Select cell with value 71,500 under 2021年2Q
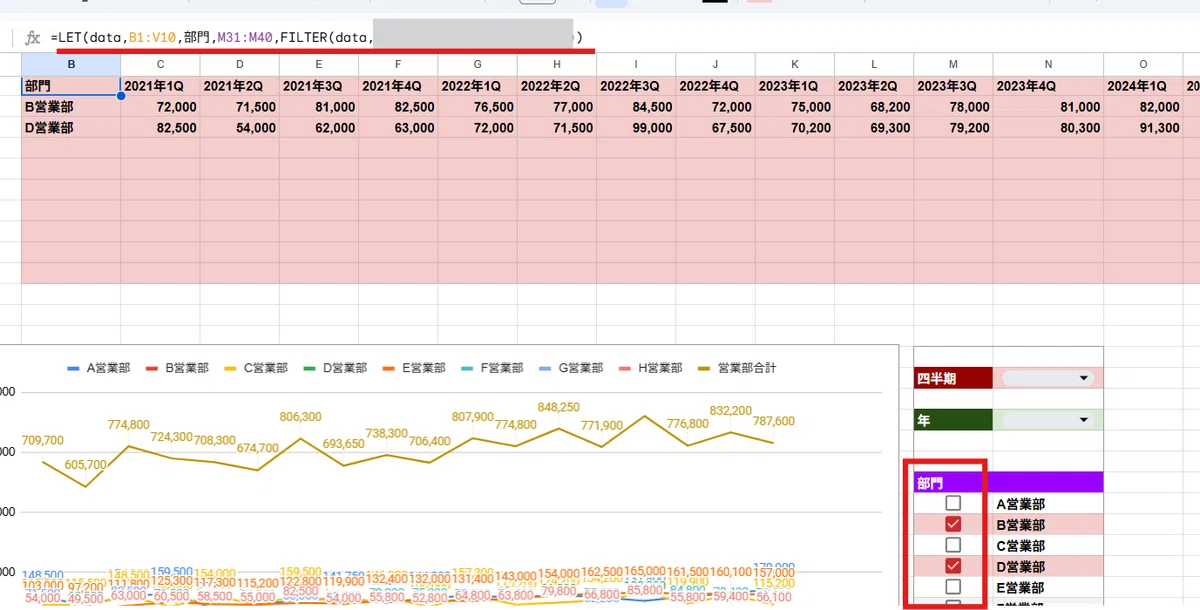The width and height of the screenshot is (1200, 610). pyautogui.click(x=239, y=107)
